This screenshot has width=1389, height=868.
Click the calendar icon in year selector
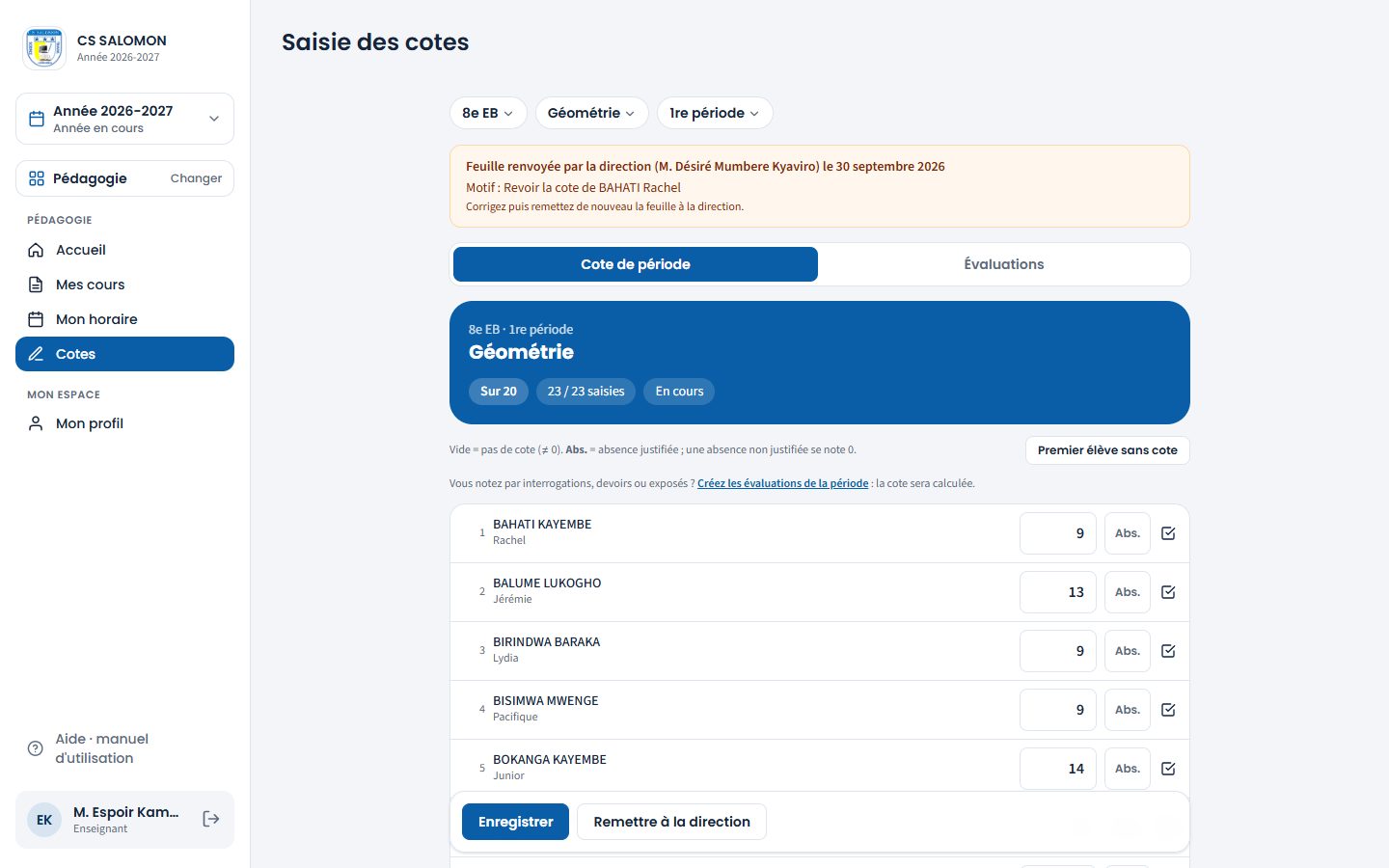37,119
